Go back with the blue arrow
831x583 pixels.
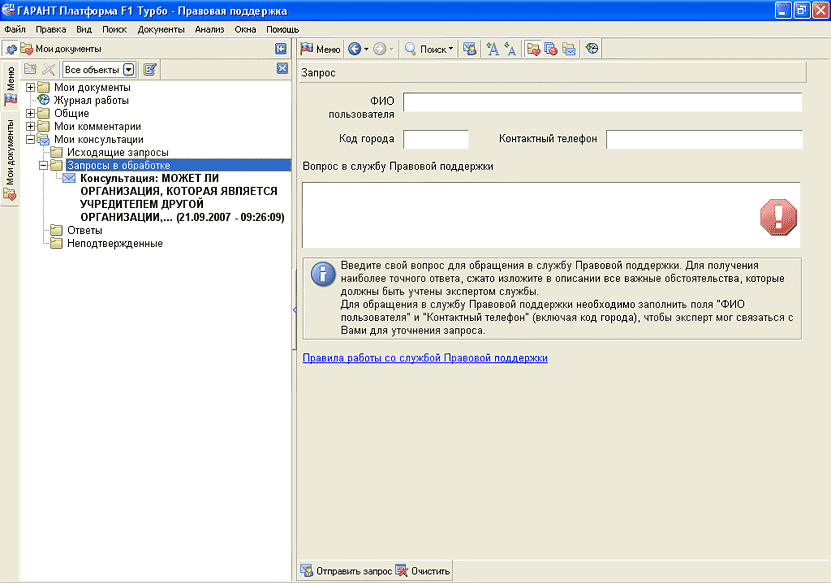coord(354,49)
